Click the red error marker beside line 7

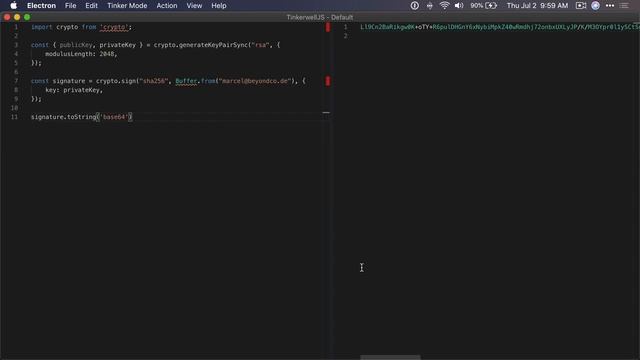coord(328,81)
